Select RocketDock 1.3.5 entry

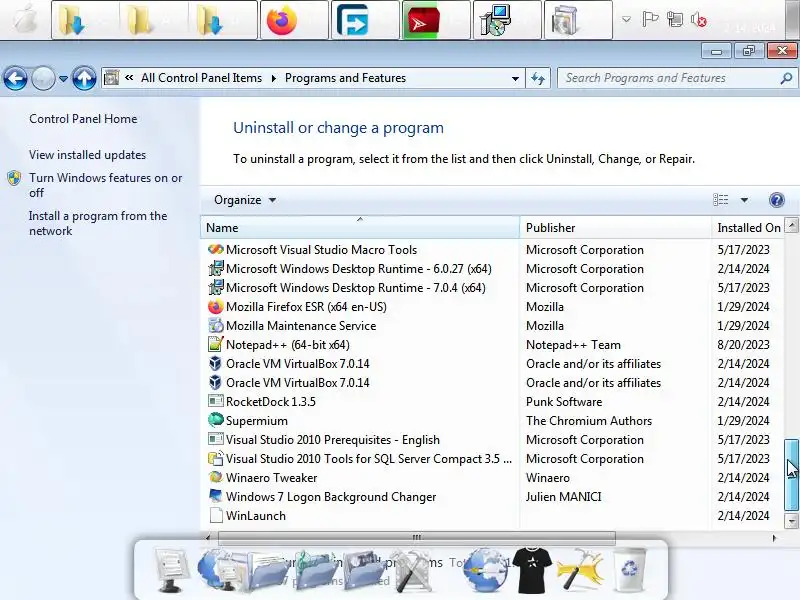[271, 402]
